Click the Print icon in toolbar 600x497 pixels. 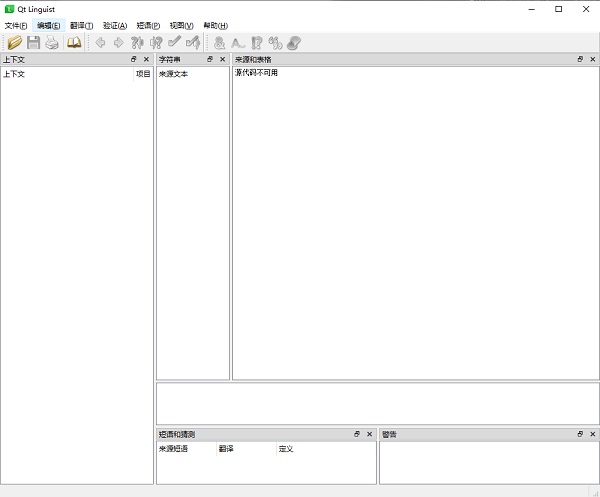(x=52, y=42)
